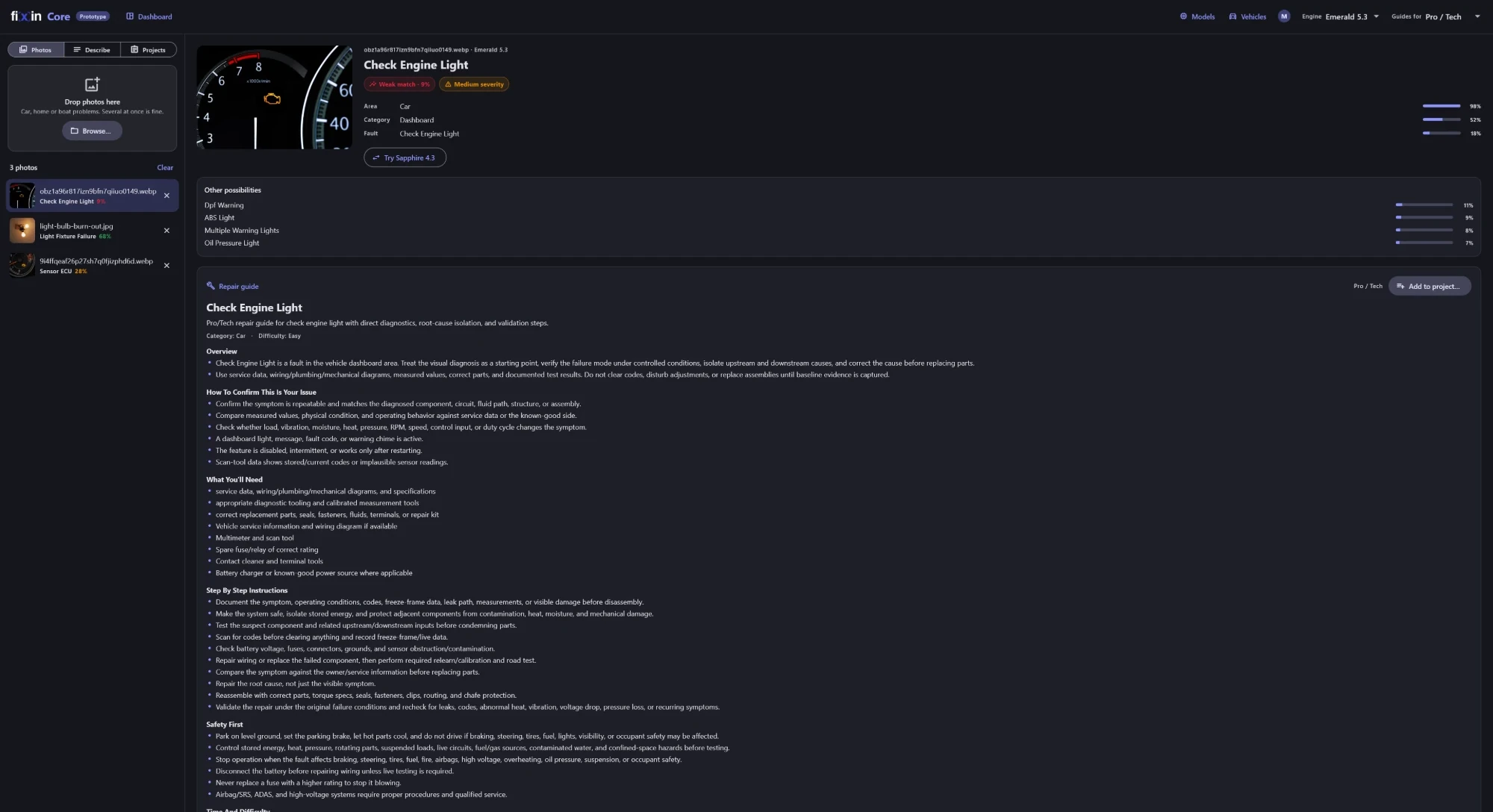Click Add to project... button
Screen dimensions: 1493x812
click(1430, 286)
